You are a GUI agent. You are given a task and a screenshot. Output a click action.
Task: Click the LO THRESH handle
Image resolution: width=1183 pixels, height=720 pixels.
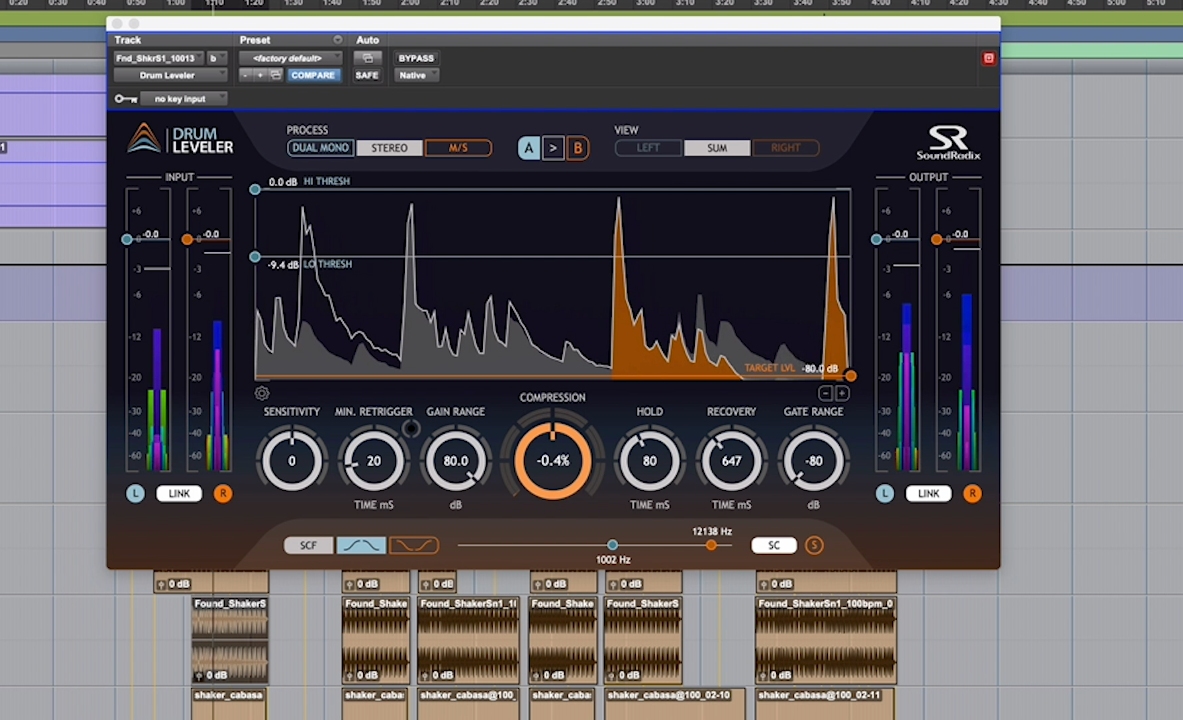point(255,257)
